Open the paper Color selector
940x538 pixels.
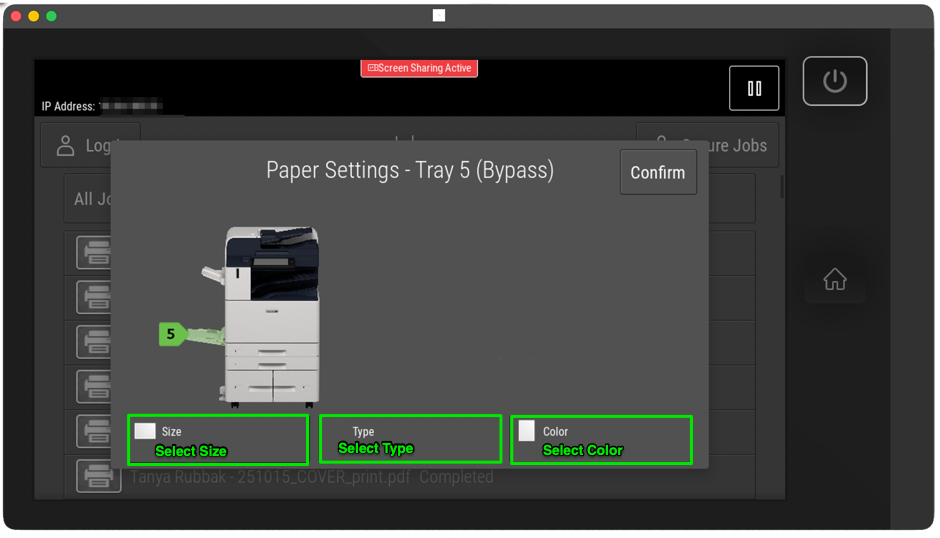(601, 440)
